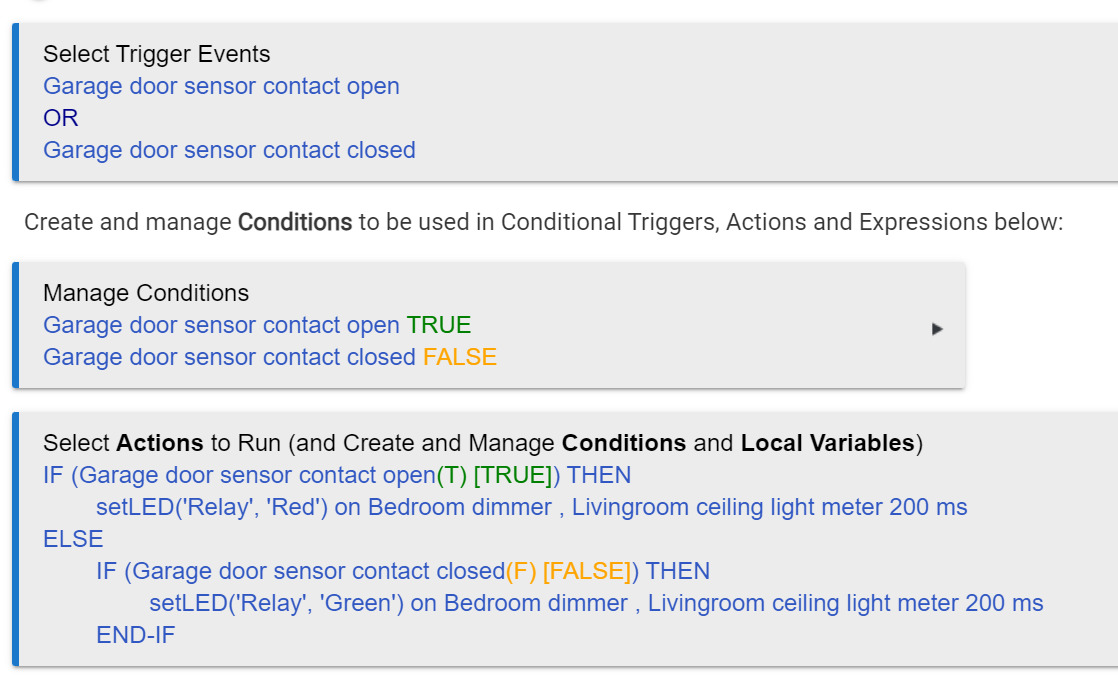Click the [FALSE] bracket in the nested IF
1118x681 pixels.
pyautogui.click(x=587, y=571)
